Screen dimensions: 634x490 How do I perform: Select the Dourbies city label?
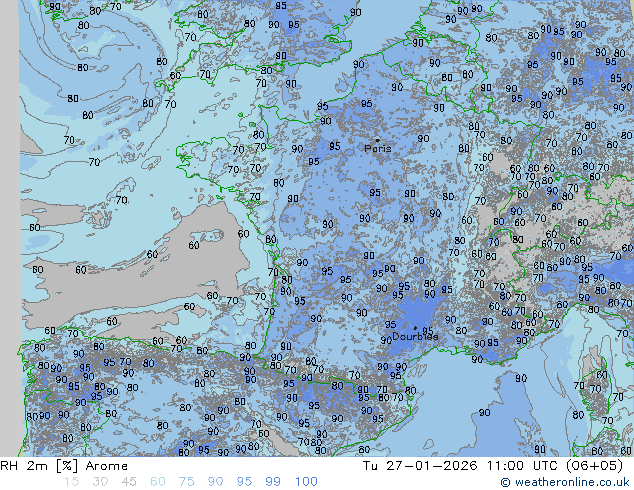coord(415,337)
